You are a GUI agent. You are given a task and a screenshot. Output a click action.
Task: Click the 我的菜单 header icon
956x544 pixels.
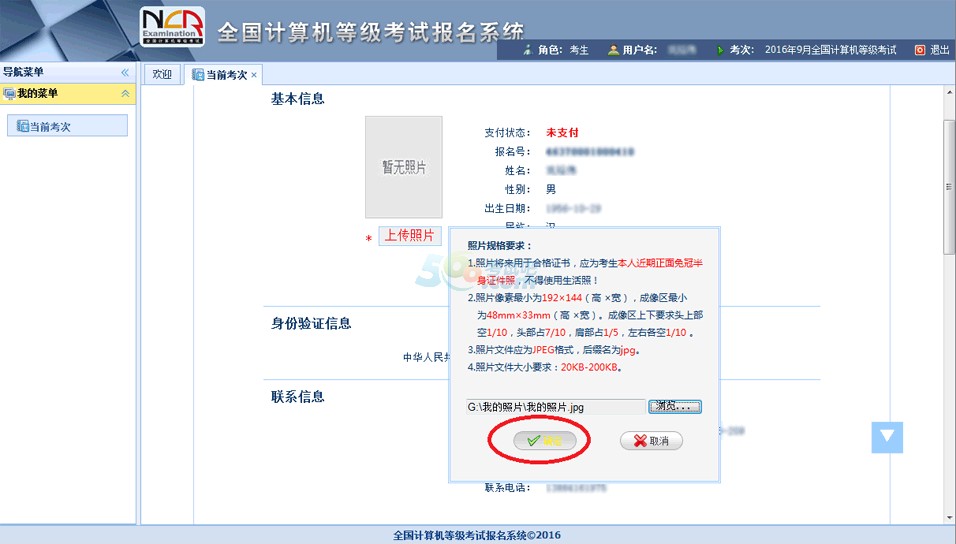pos(9,93)
